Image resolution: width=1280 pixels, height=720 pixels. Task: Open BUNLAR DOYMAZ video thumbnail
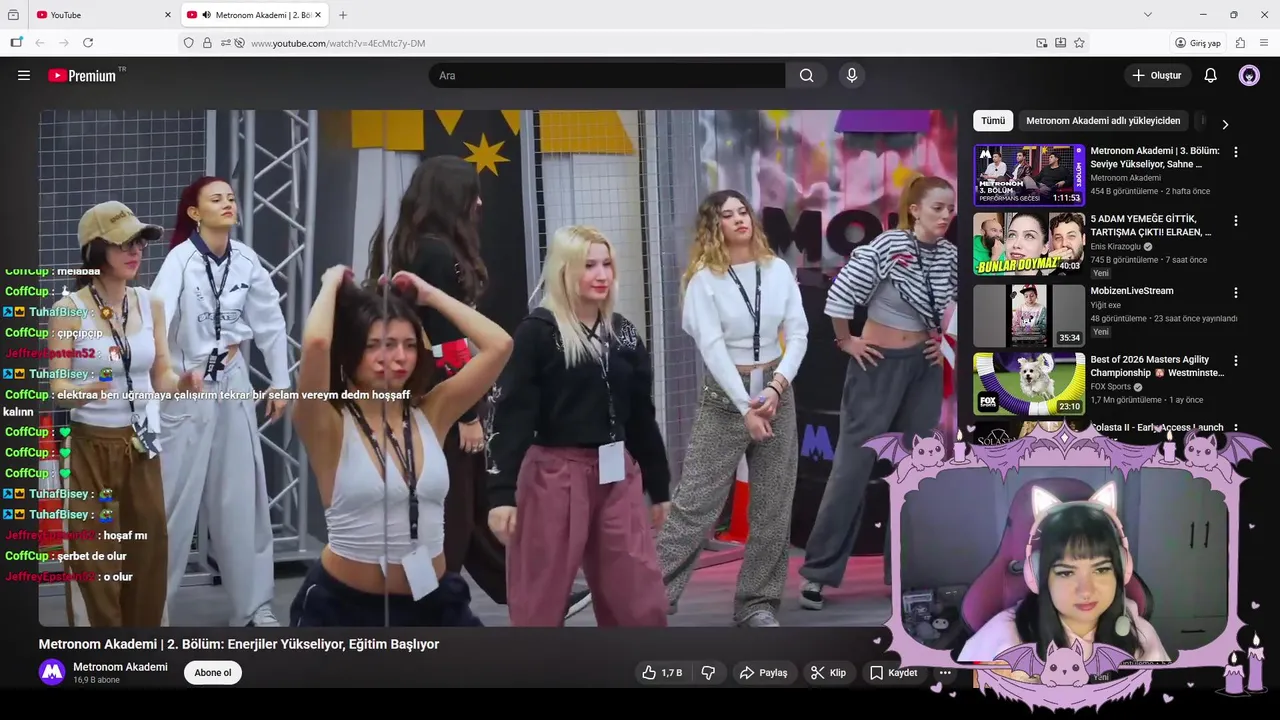(x=1029, y=243)
